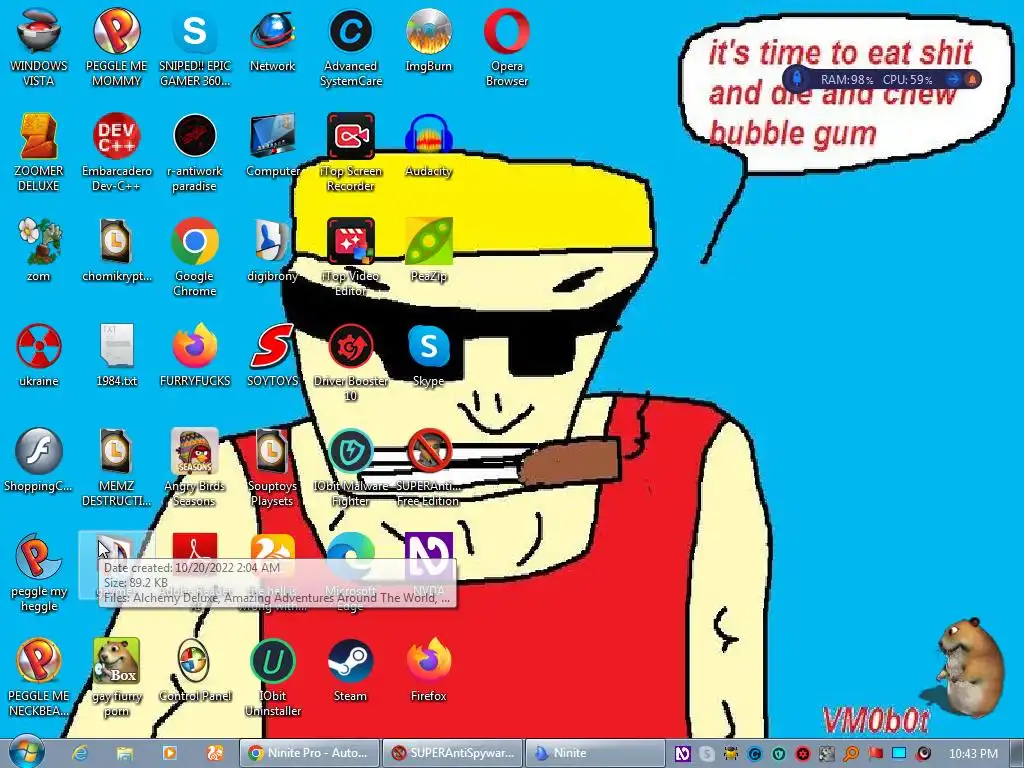This screenshot has width=1024, height=768.
Task: Open the chomikrypt file icon
Action: (116, 251)
